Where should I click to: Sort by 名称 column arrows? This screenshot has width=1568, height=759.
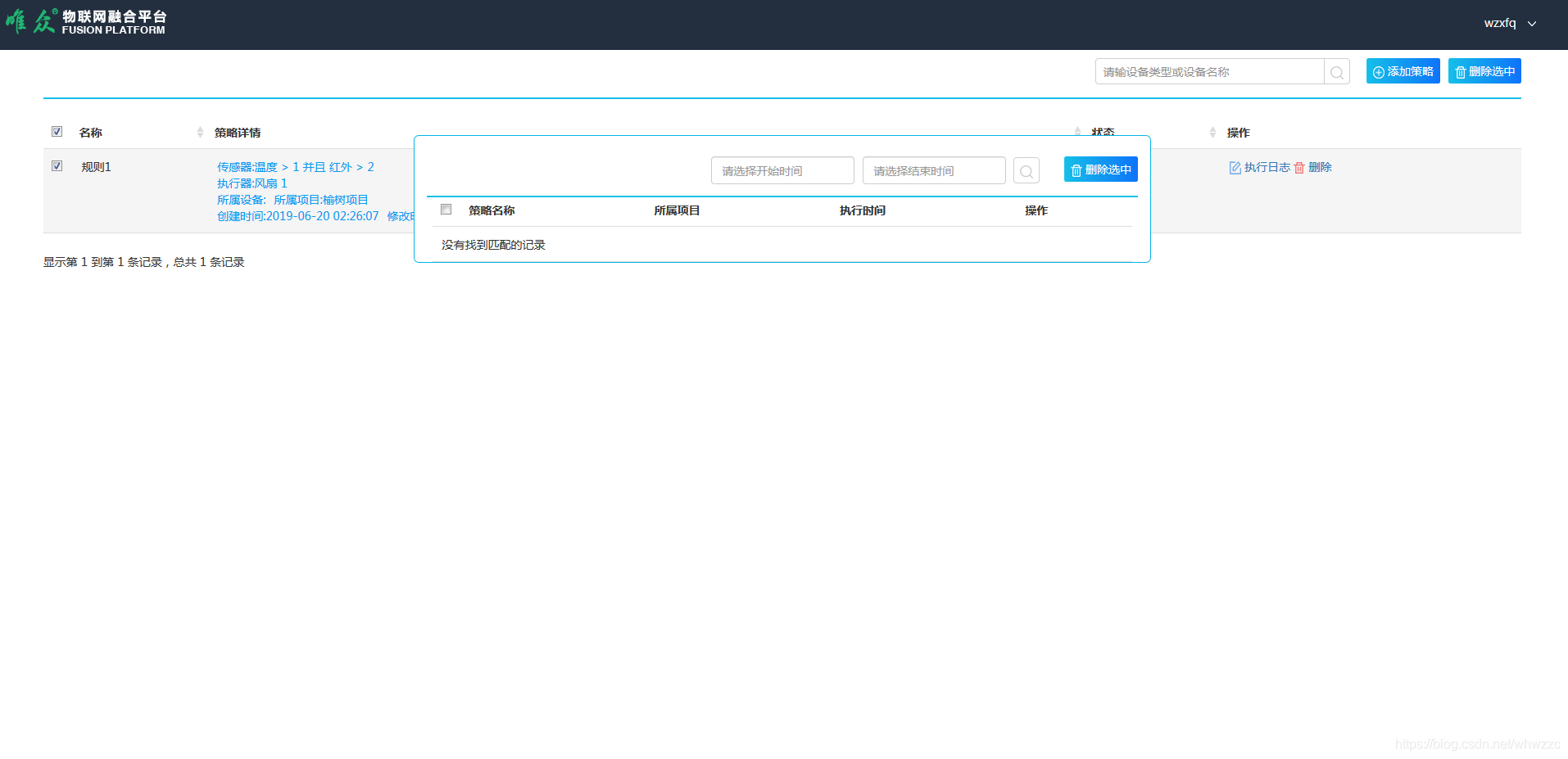click(x=200, y=133)
